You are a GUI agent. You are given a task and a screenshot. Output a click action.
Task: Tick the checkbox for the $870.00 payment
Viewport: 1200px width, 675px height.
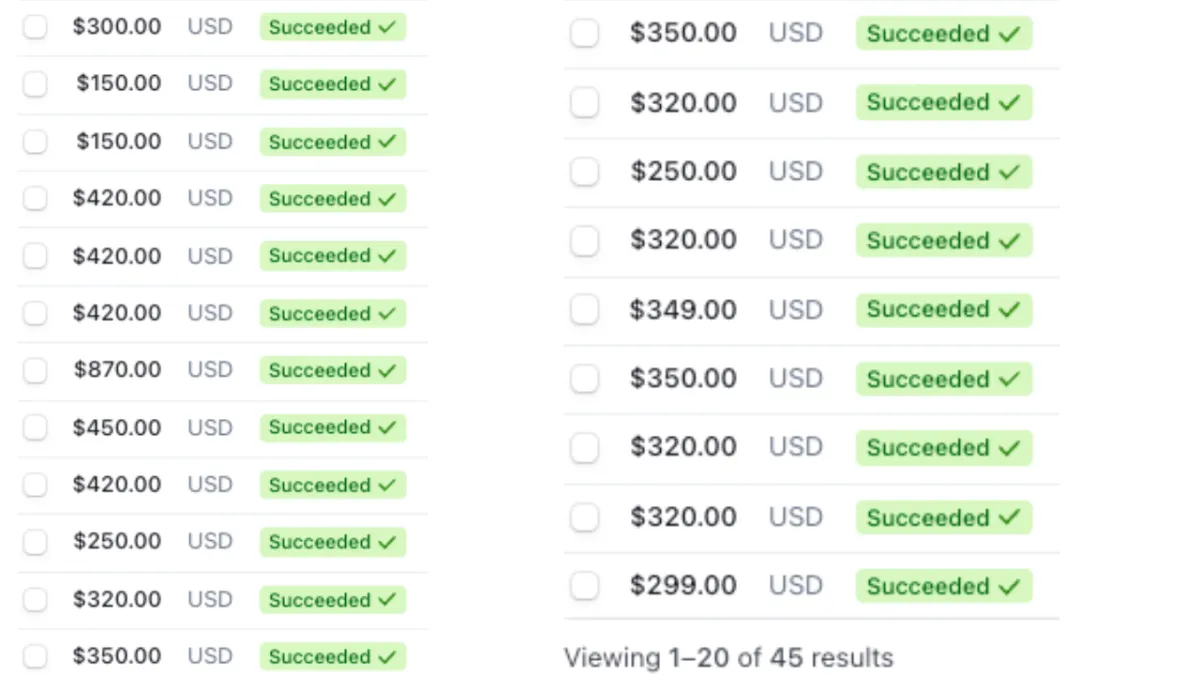(35, 371)
